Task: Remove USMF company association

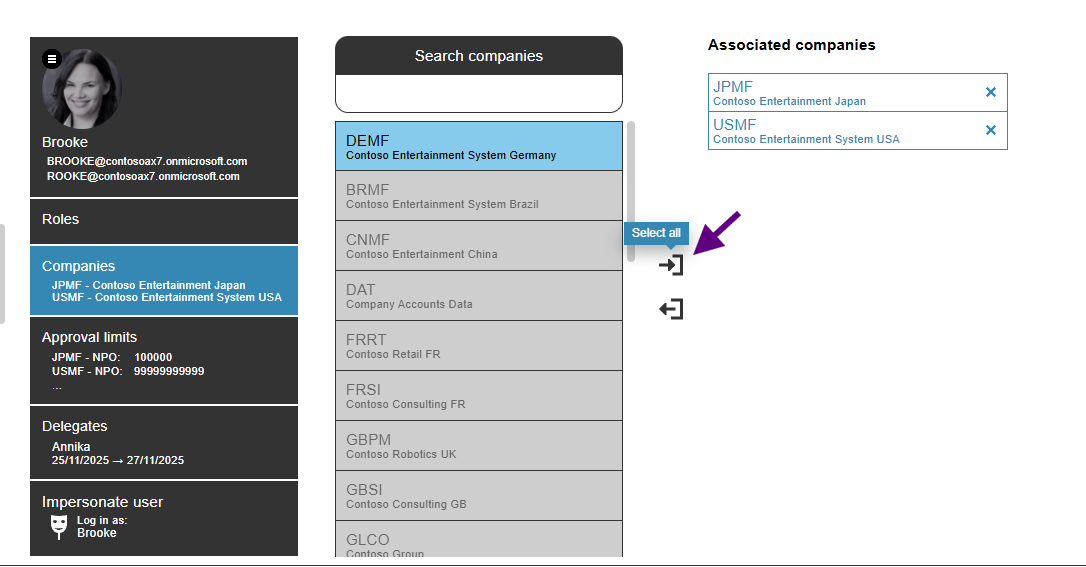Action: (990, 130)
